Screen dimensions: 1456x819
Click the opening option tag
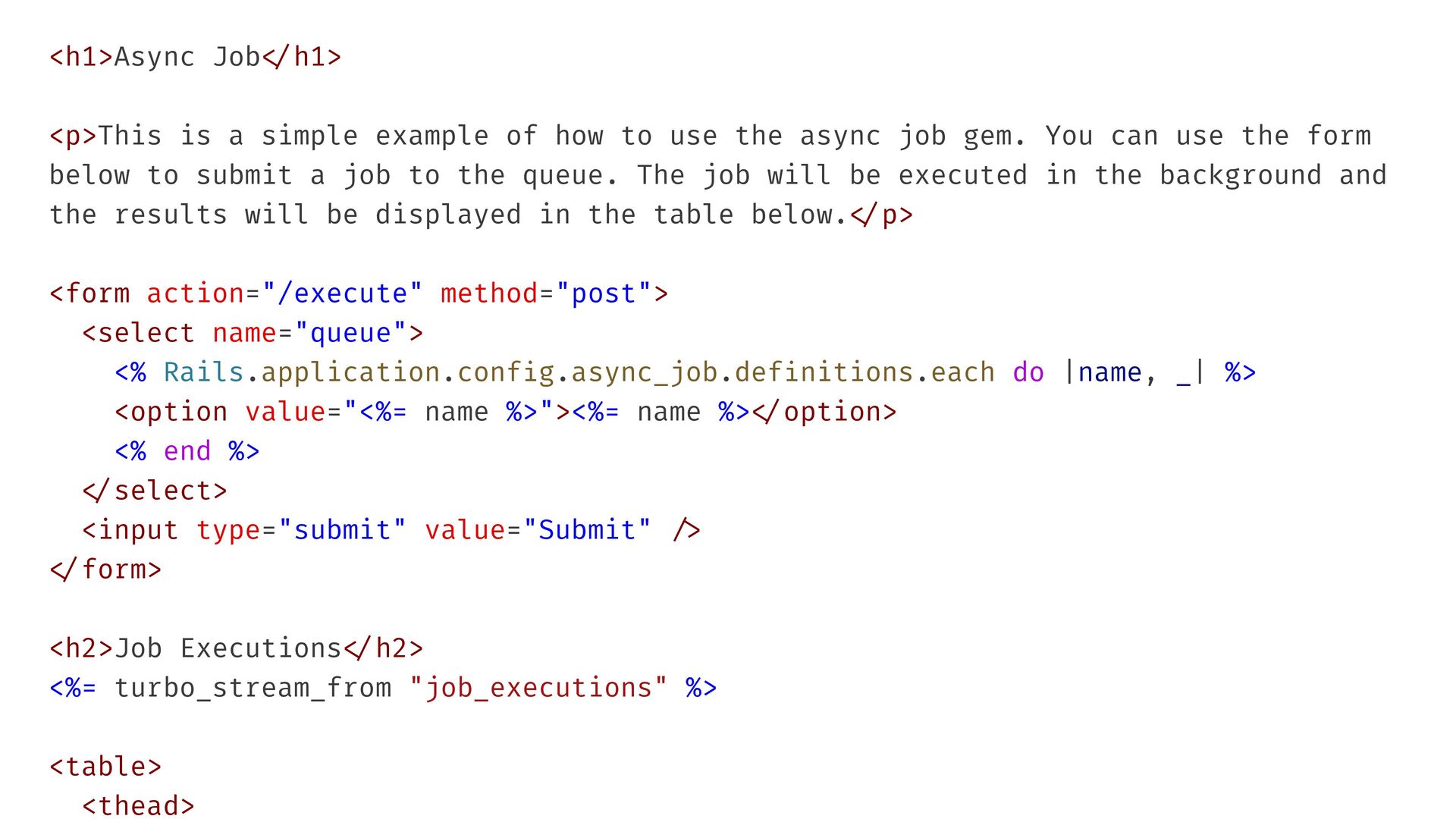pos(171,412)
